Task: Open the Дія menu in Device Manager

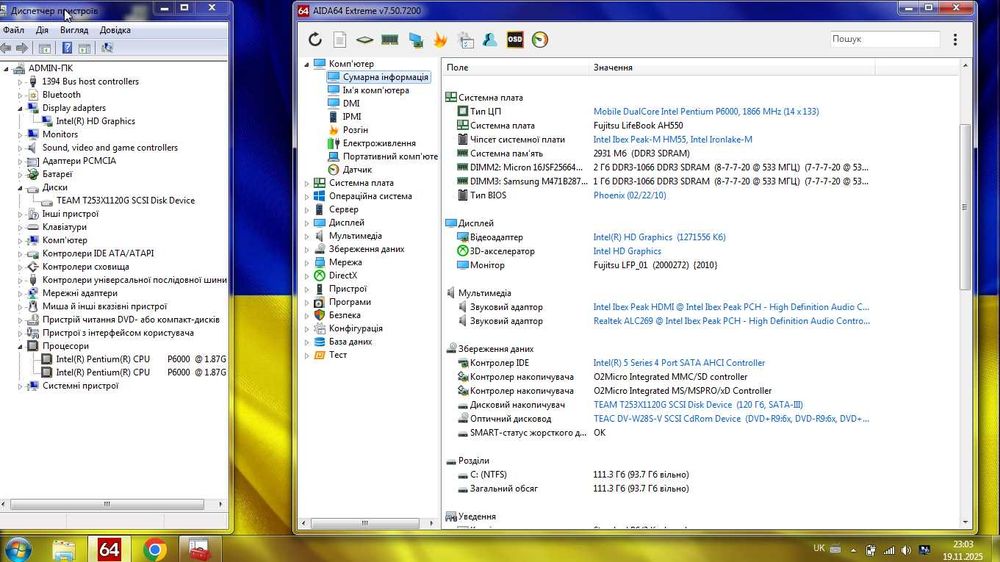Action: (42, 30)
